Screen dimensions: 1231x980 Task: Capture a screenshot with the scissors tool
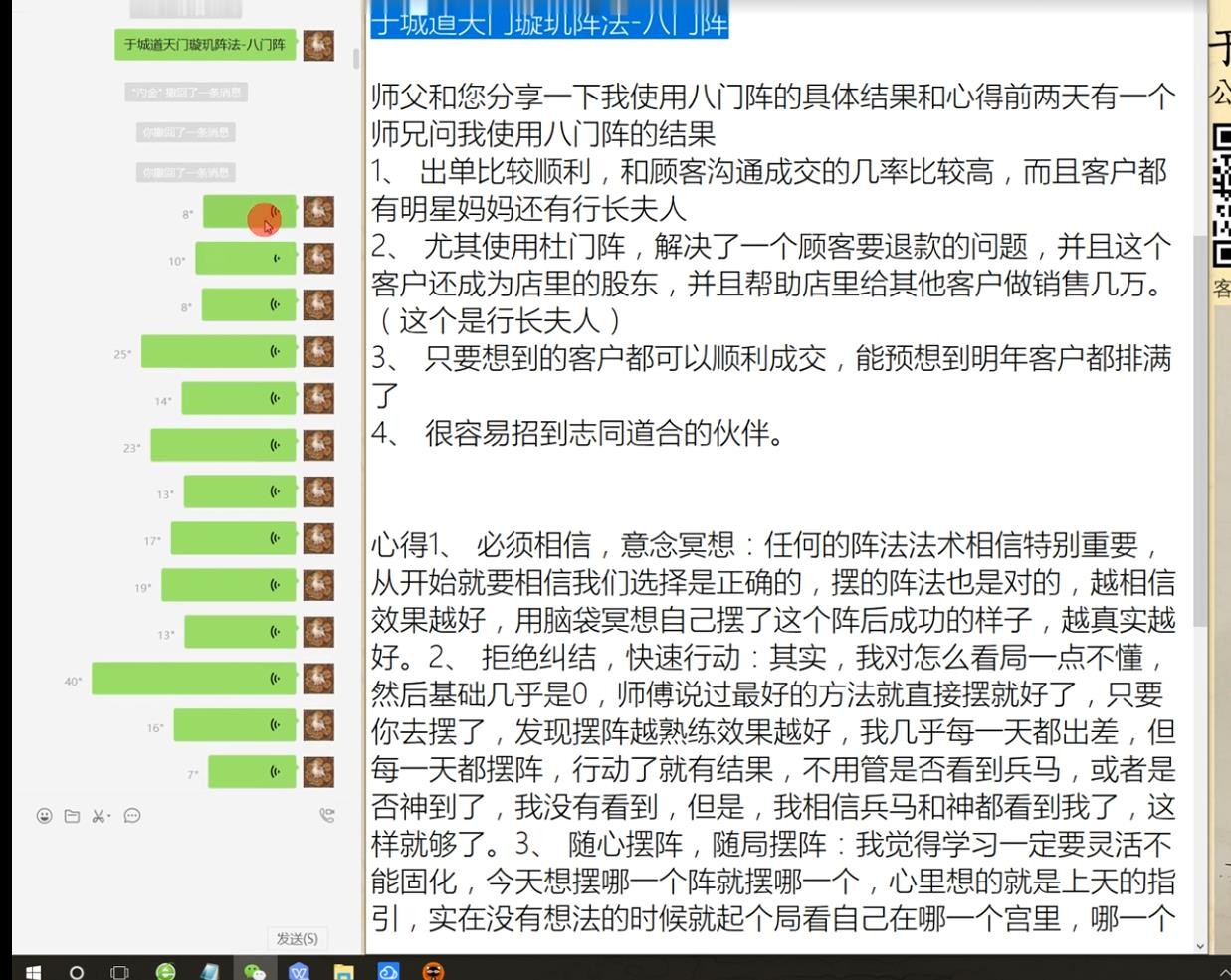coord(98,815)
